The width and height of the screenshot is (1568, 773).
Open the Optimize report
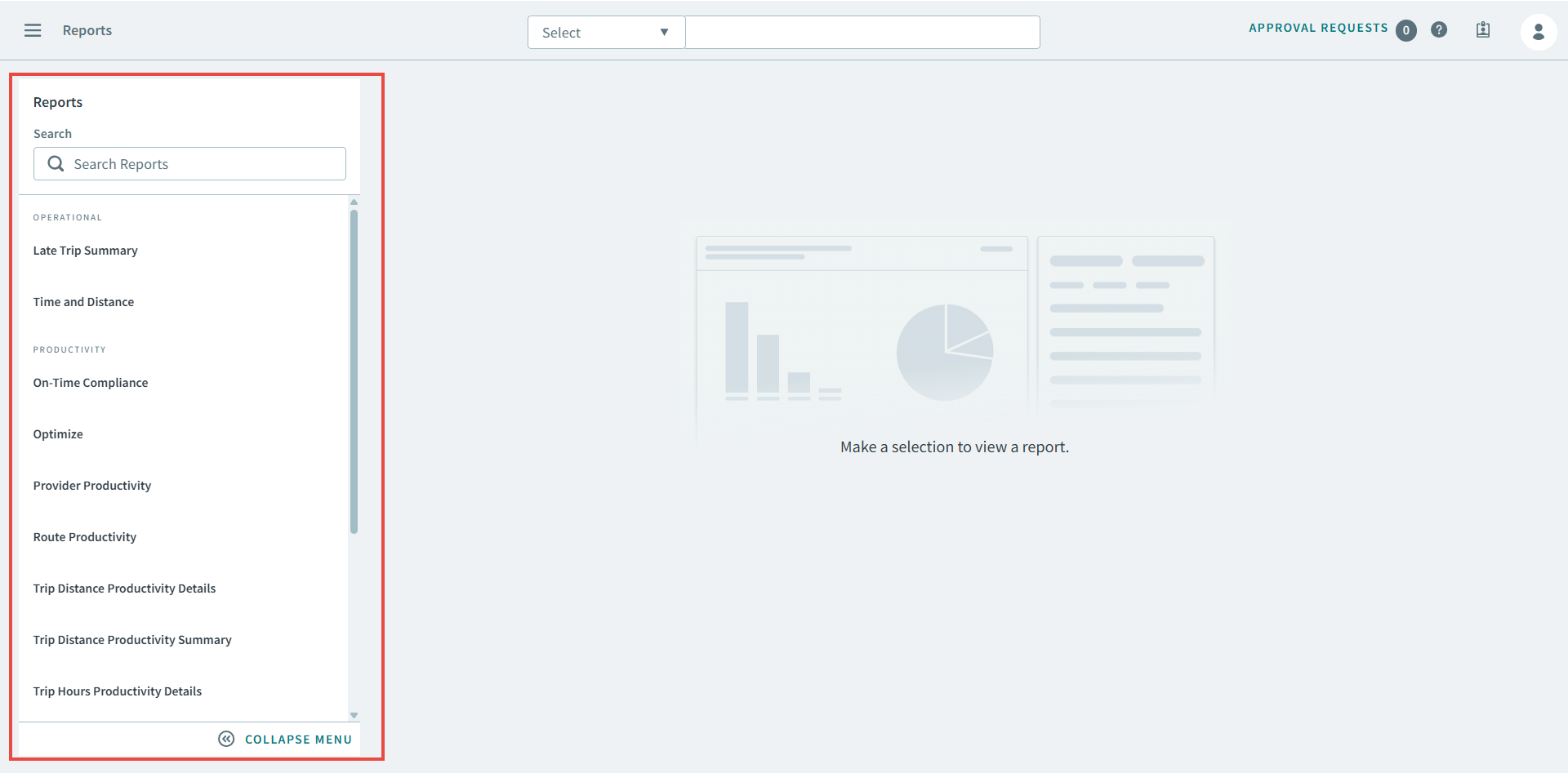(x=57, y=433)
